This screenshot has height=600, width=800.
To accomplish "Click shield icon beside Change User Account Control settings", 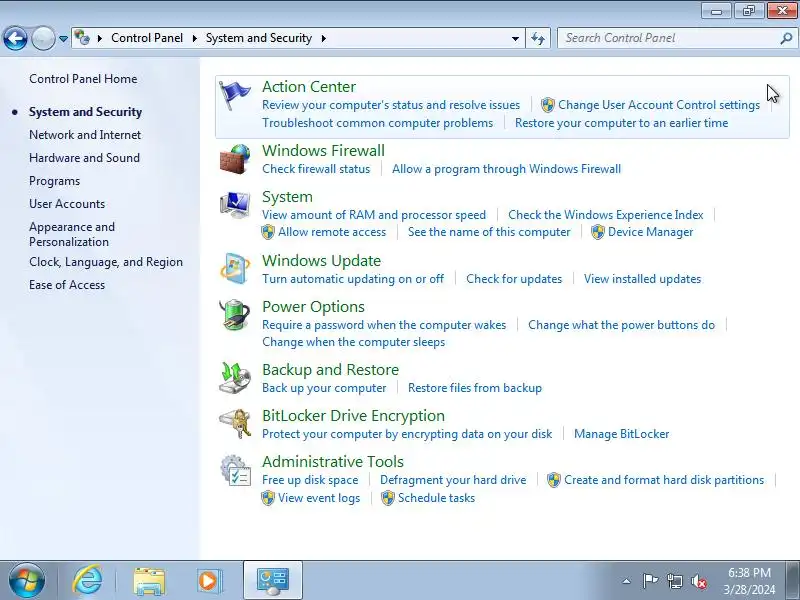I will [x=548, y=105].
